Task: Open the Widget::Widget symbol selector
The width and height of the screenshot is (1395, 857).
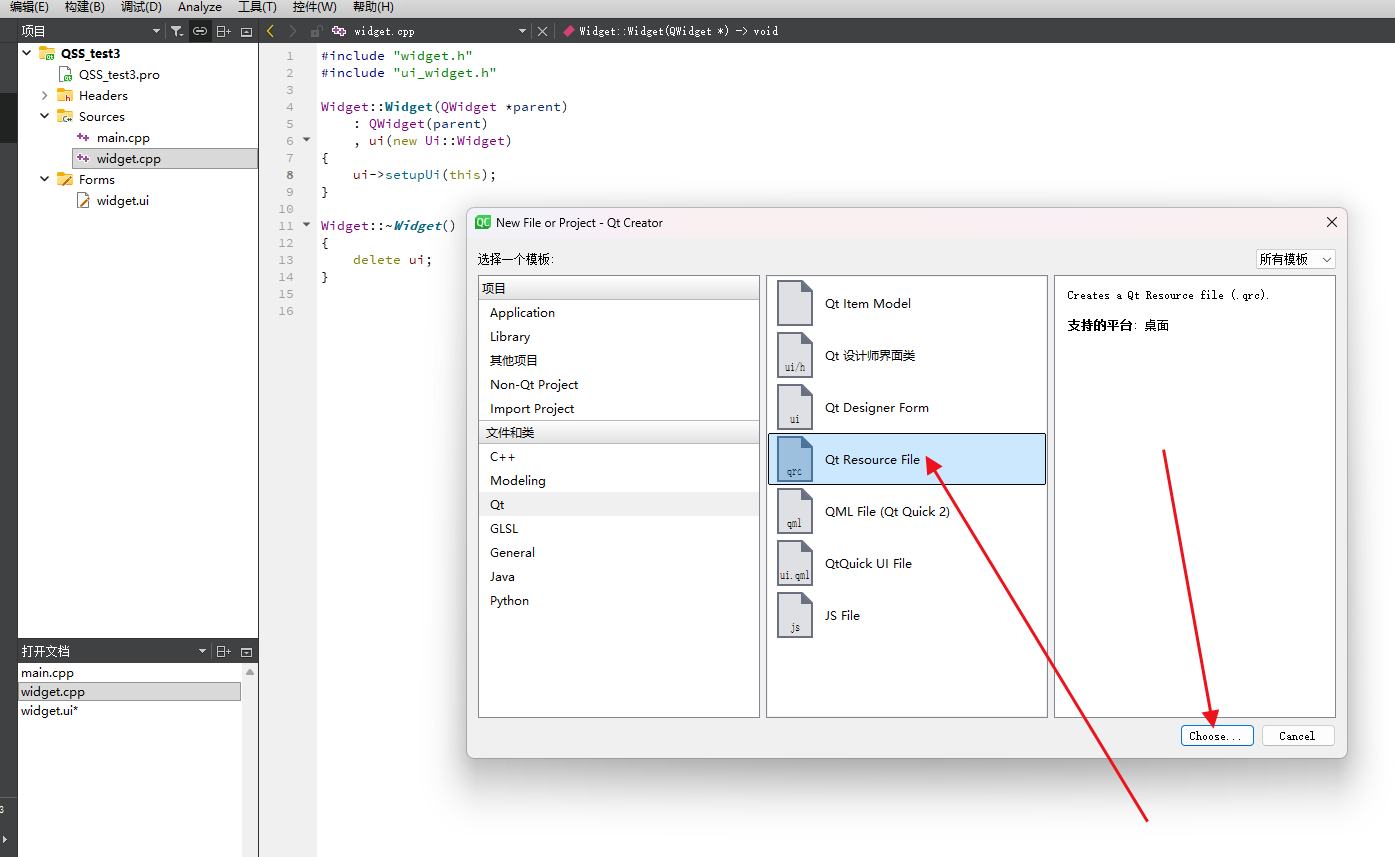Action: [x=670, y=31]
